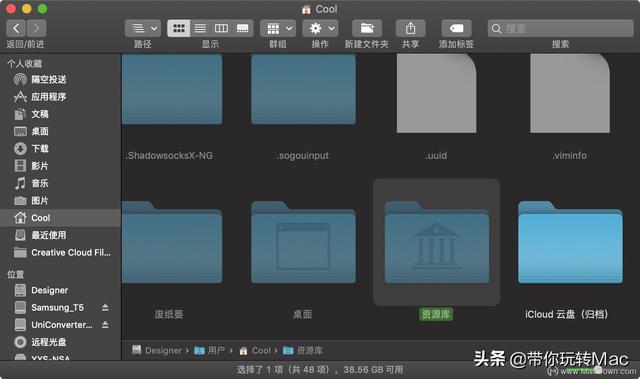Open AirDrop (隔空投送) in sidebar
Viewport: 640px width, 379px height.
[x=60, y=79]
